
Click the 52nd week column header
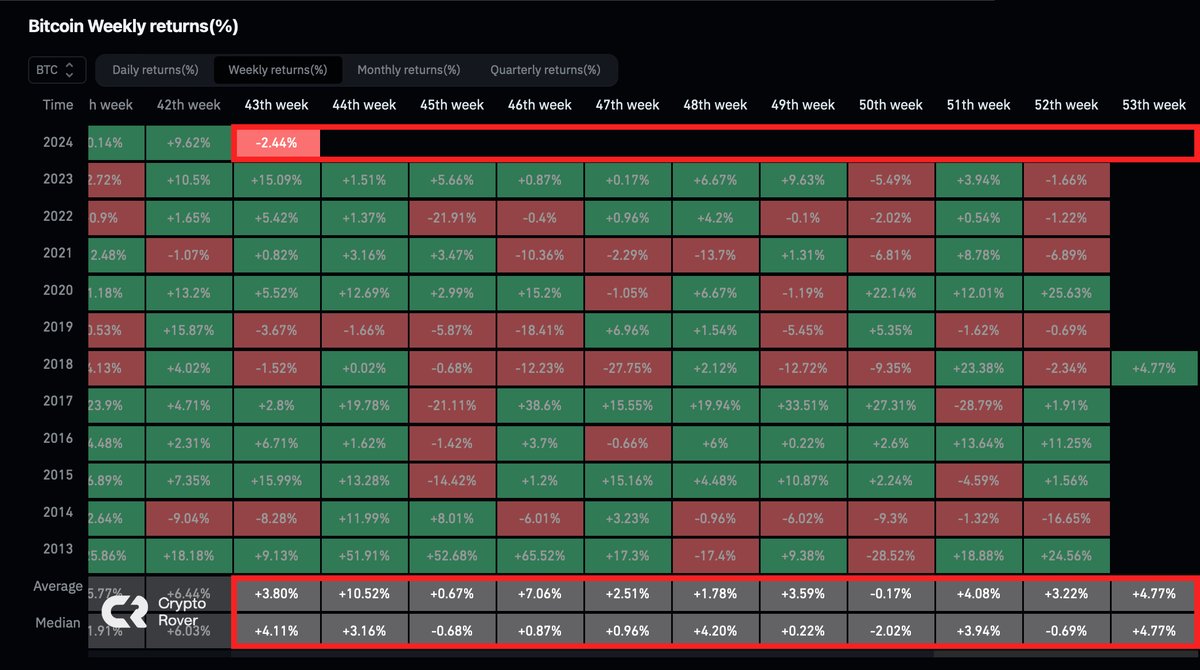coord(1066,105)
